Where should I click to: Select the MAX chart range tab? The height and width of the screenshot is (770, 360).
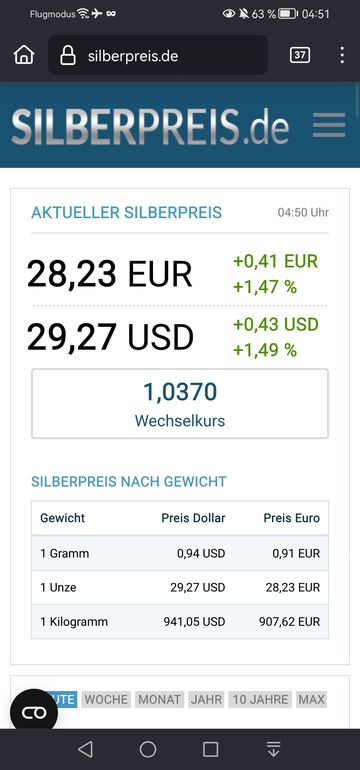(312, 699)
